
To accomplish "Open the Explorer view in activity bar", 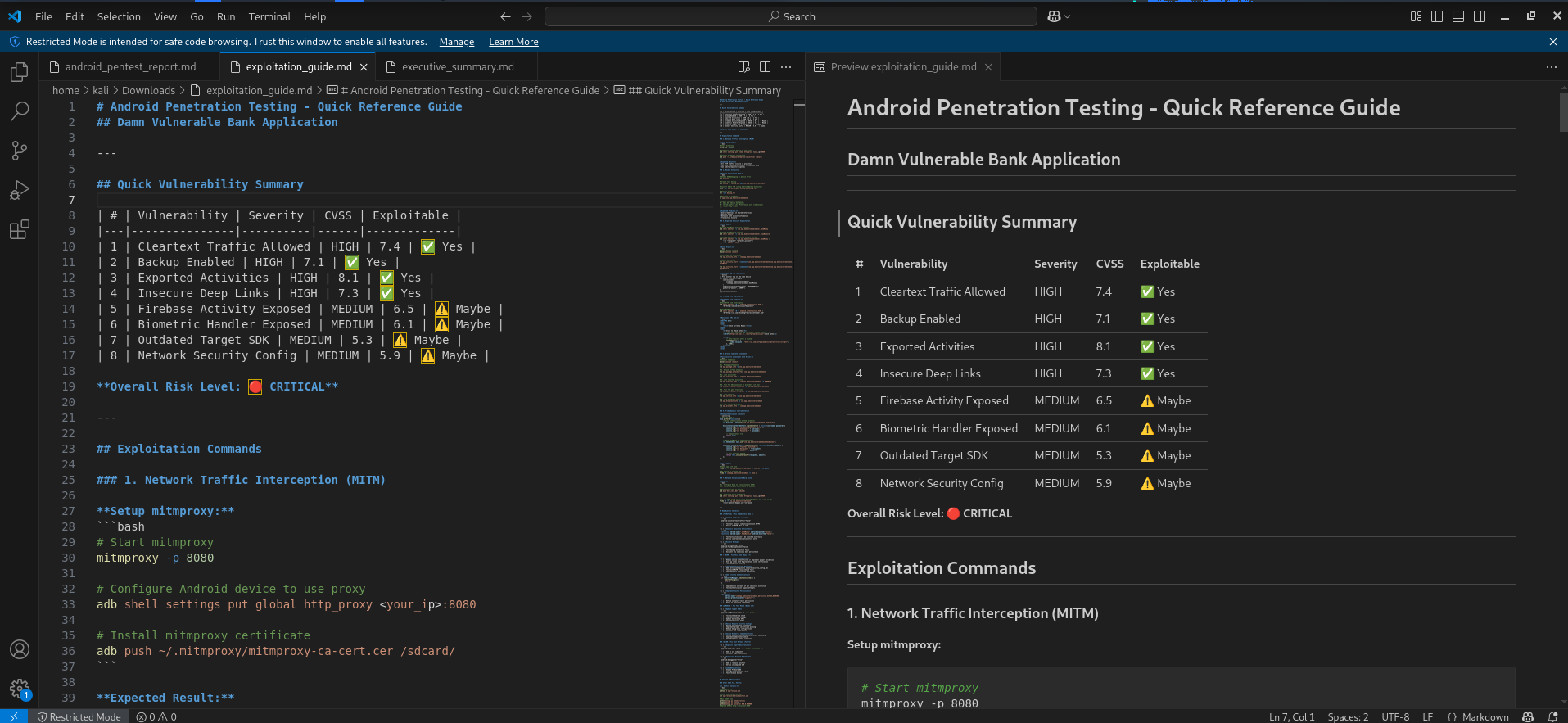I will 20,72.
